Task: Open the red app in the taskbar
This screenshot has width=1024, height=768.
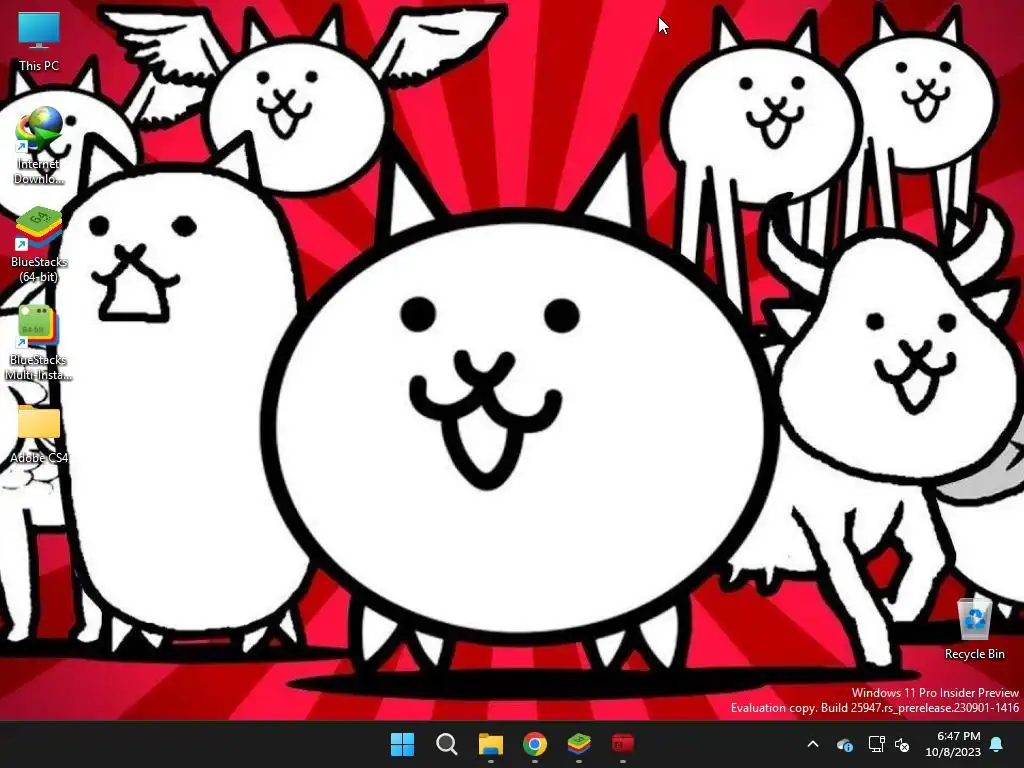Action: [x=623, y=744]
